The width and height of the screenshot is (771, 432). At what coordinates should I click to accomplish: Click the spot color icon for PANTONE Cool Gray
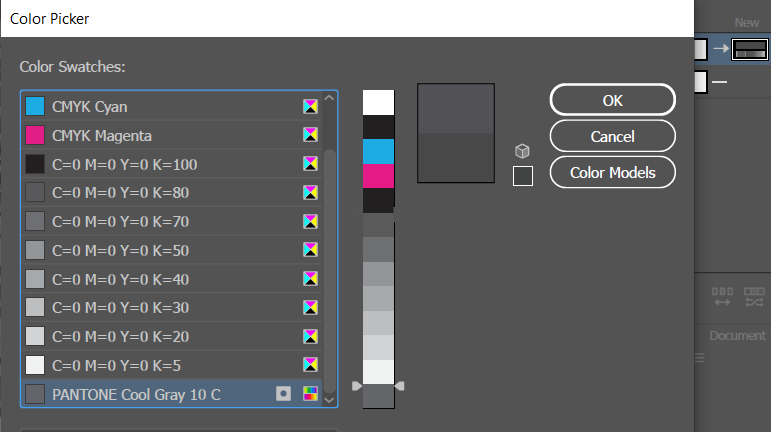283,394
